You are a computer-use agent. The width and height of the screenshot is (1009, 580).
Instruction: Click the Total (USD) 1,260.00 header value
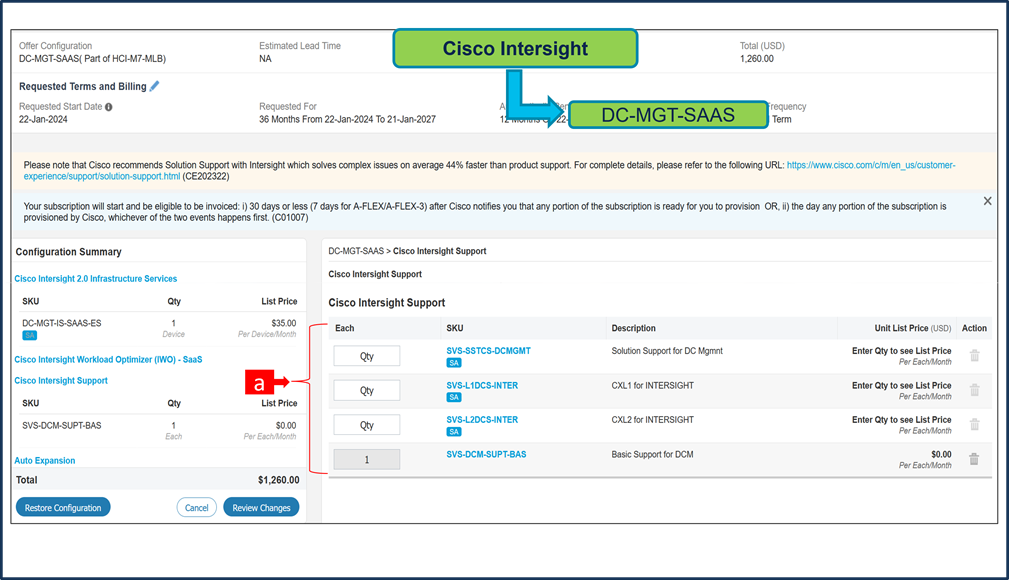click(x=757, y=59)
